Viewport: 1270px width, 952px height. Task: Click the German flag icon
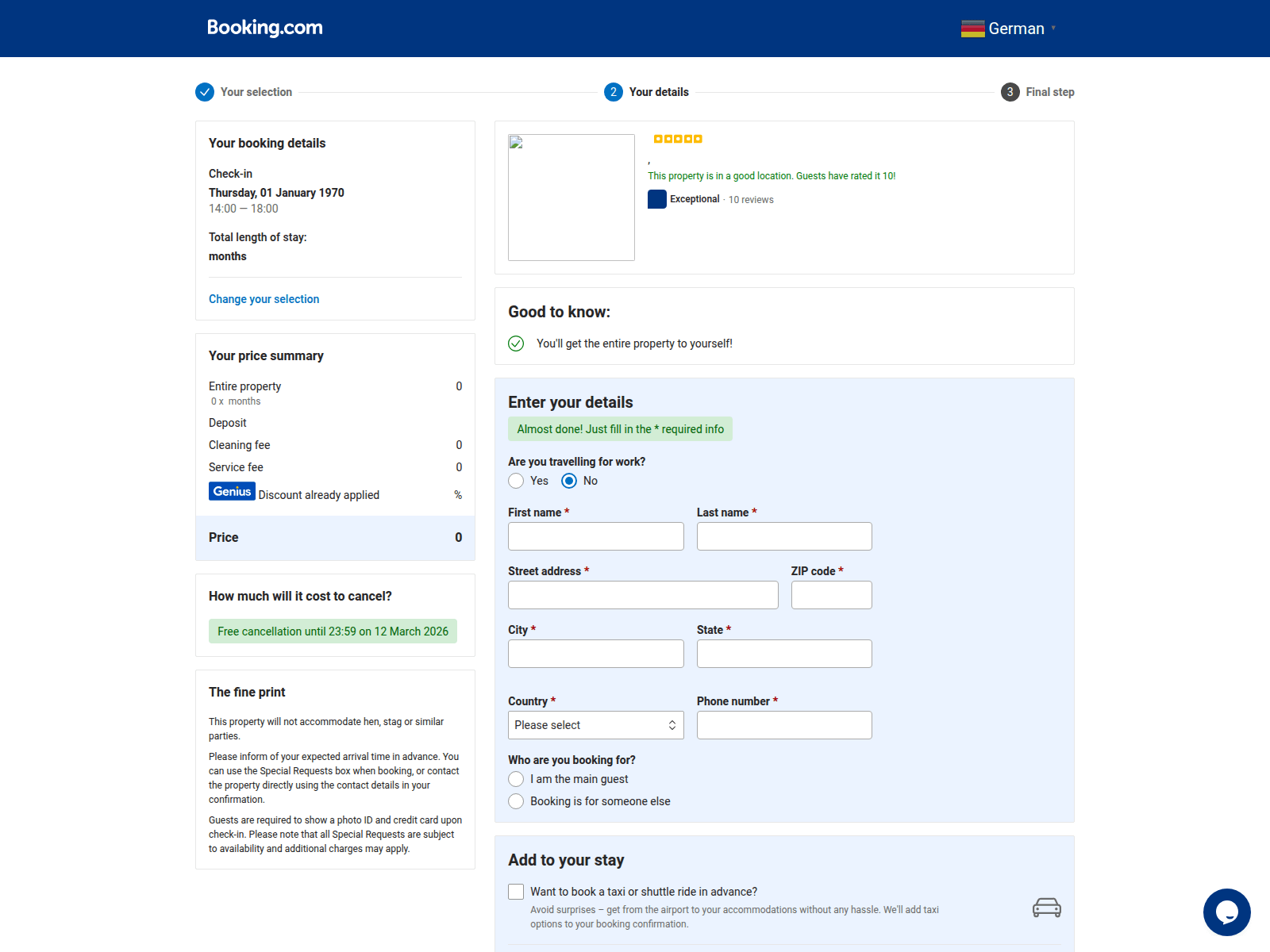[972, 29]
